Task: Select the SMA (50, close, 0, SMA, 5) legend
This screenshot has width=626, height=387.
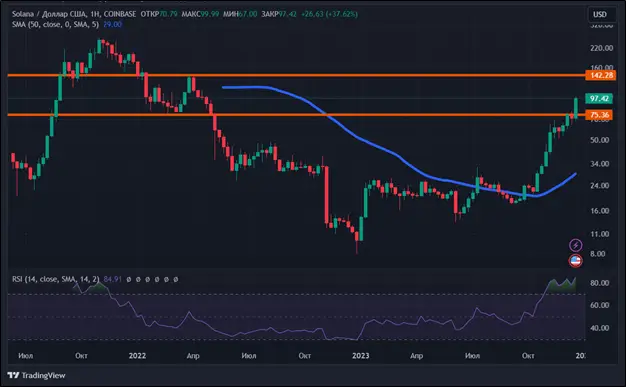Action: click(x=55, y=24)
